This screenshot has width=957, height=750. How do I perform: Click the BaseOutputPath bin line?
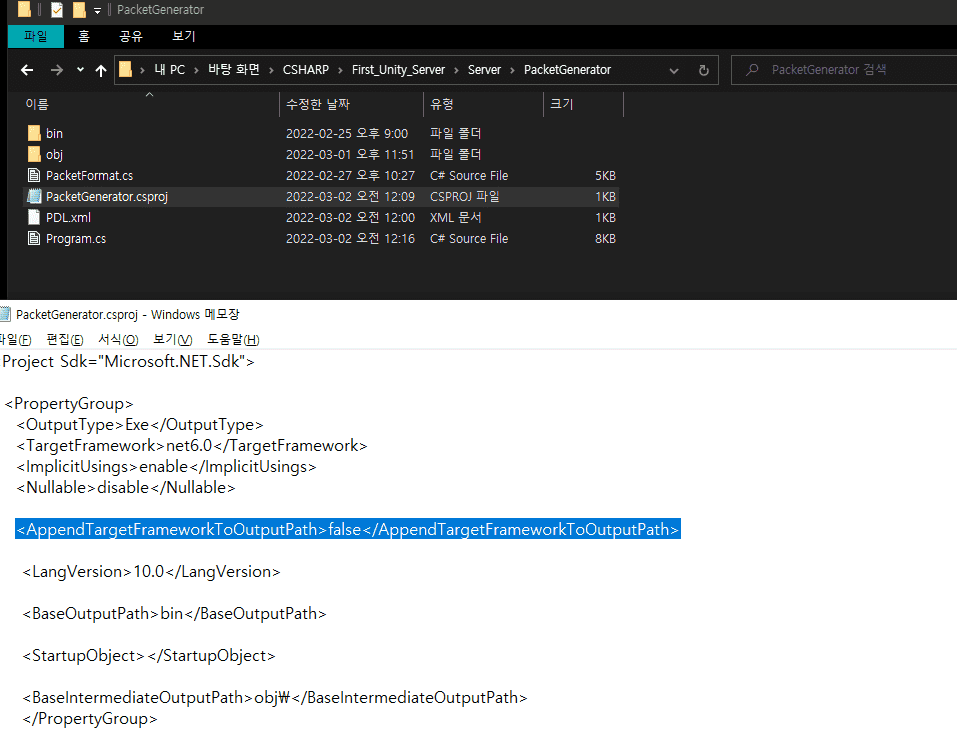point(175,613)
